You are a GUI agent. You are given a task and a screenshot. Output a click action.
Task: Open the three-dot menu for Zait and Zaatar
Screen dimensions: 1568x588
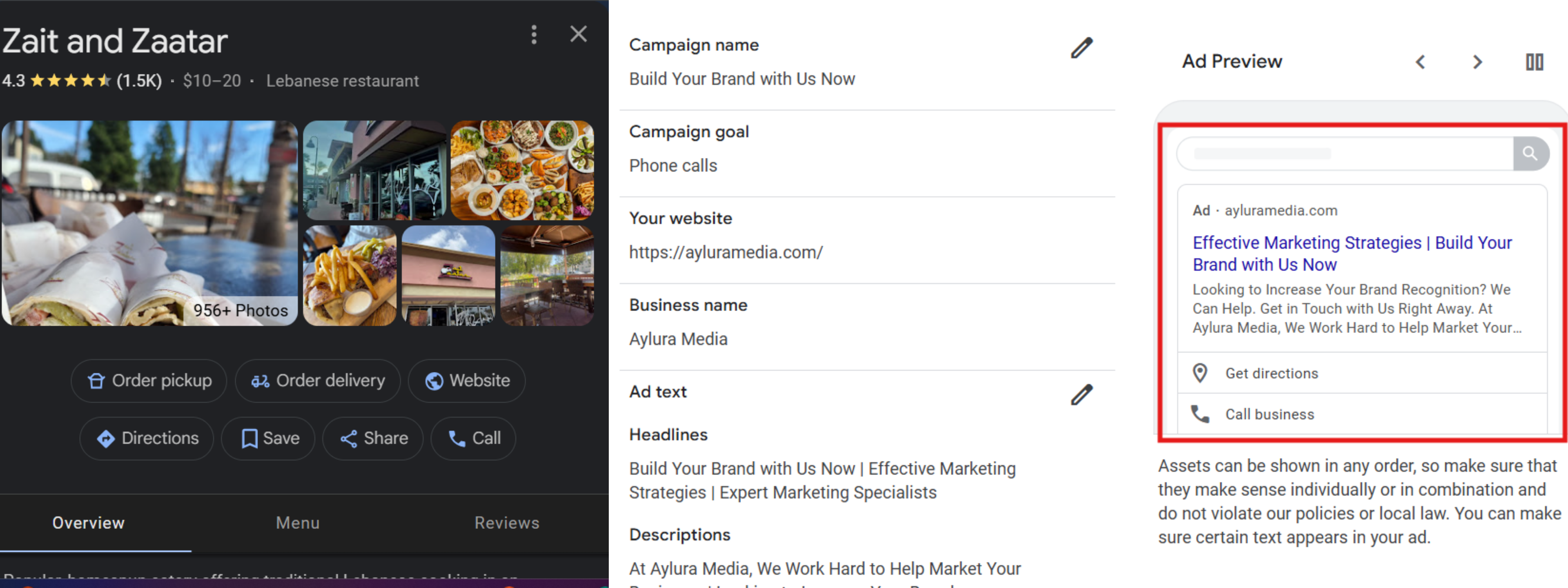pos(534,35)
